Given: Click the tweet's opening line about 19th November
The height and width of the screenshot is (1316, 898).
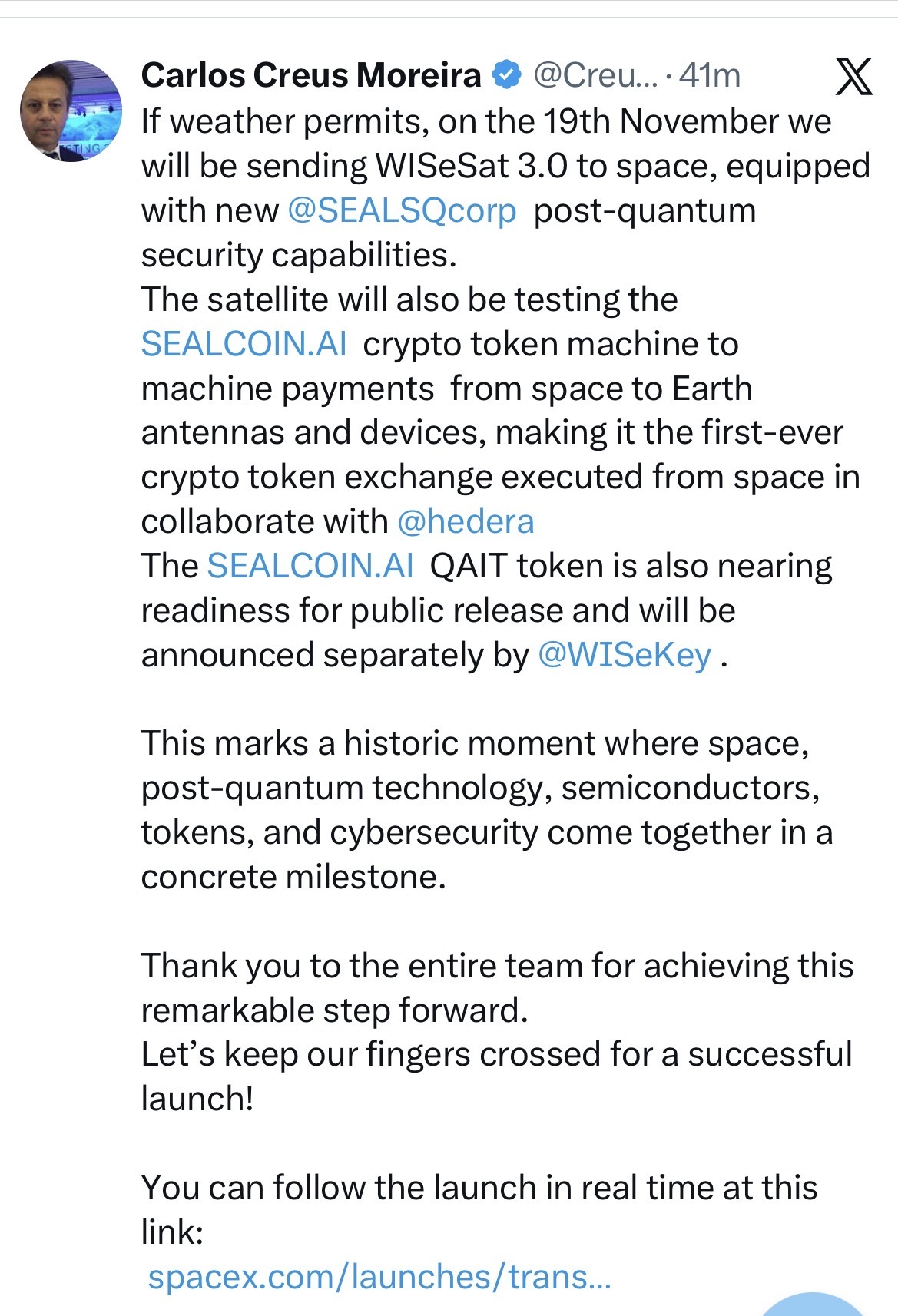Looking at the screenshot, I should point(486,121).
